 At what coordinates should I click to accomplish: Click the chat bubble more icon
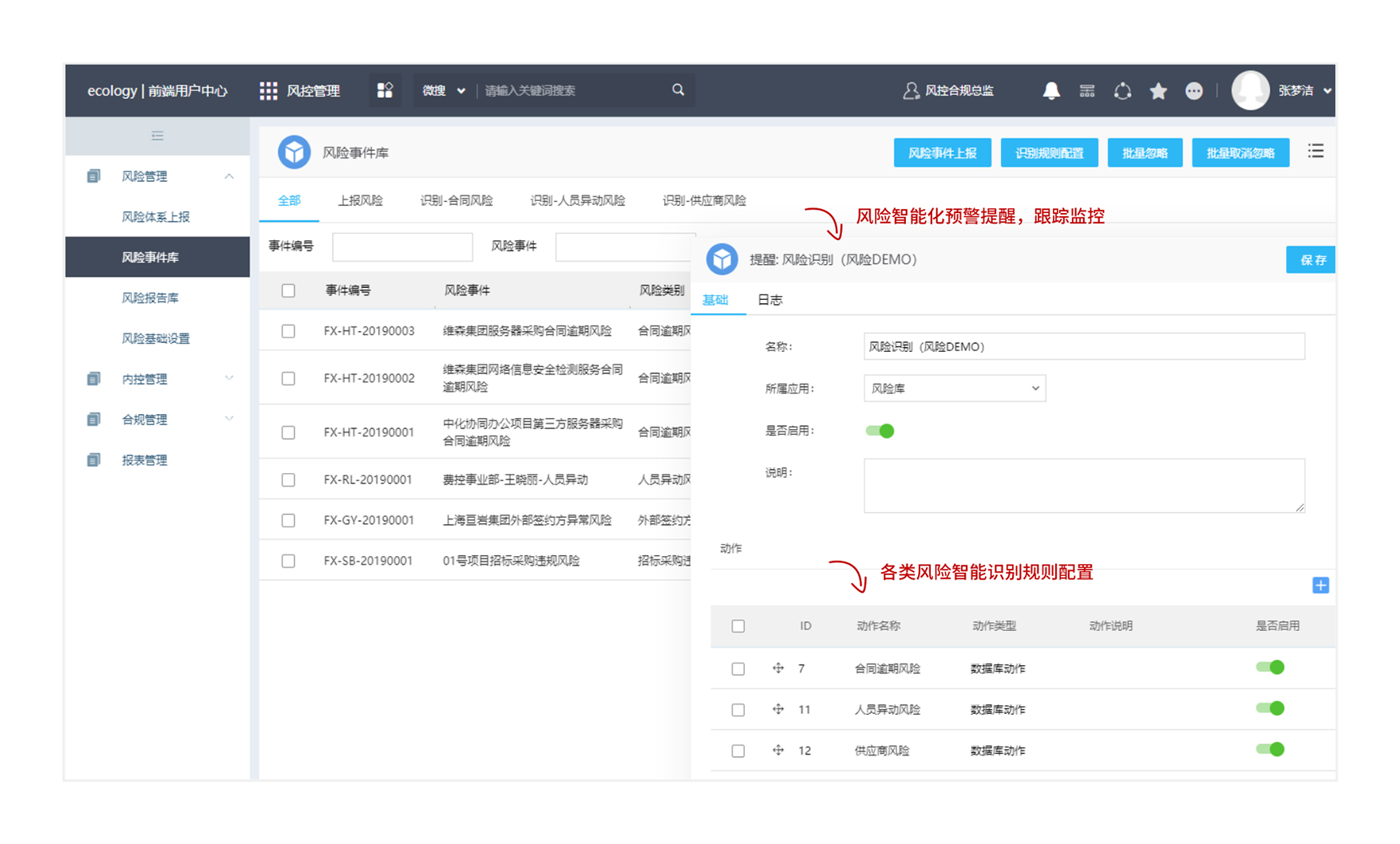(x=1193, y=91)
